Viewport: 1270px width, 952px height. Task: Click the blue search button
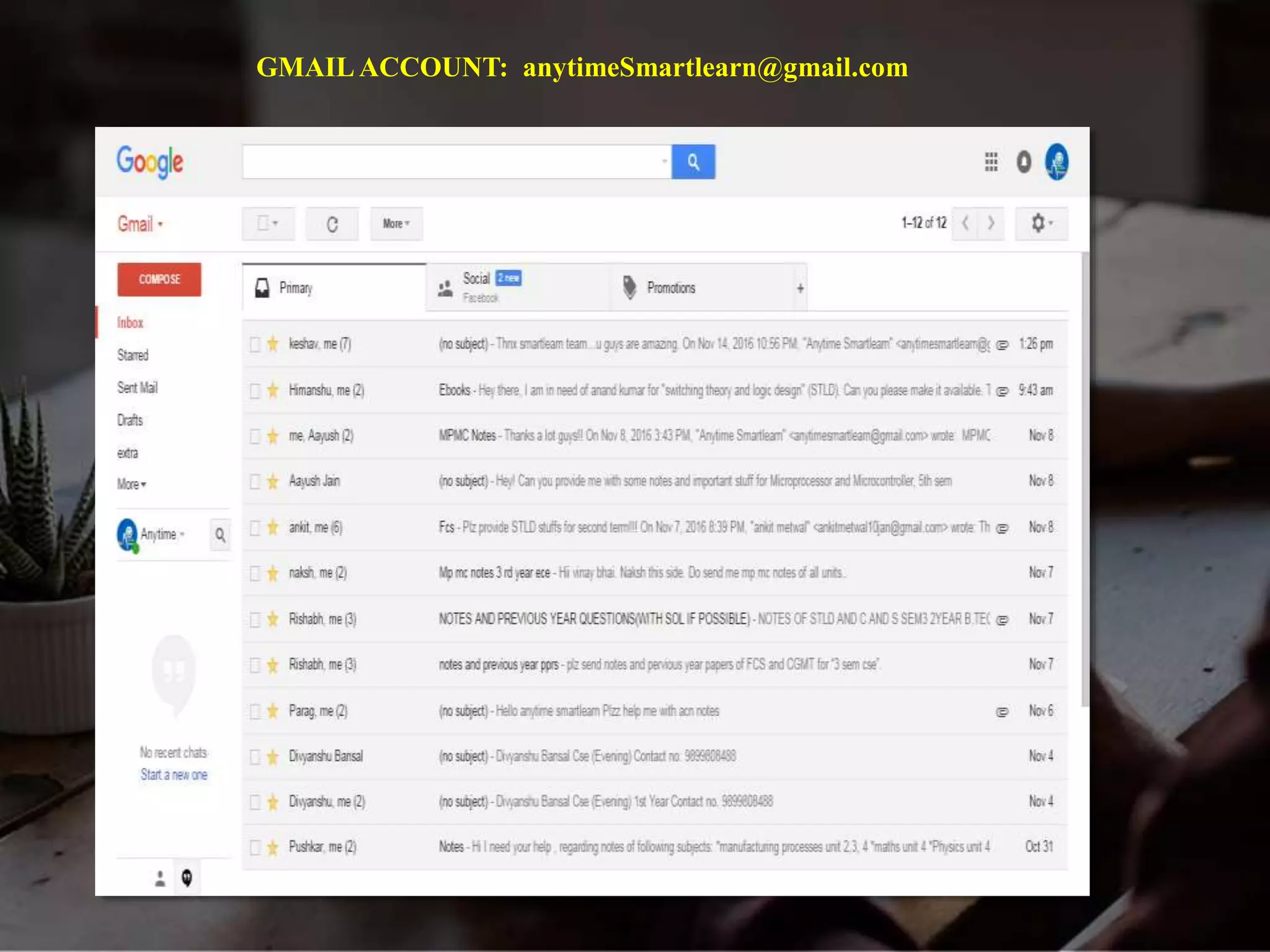(x=693, y=162)
